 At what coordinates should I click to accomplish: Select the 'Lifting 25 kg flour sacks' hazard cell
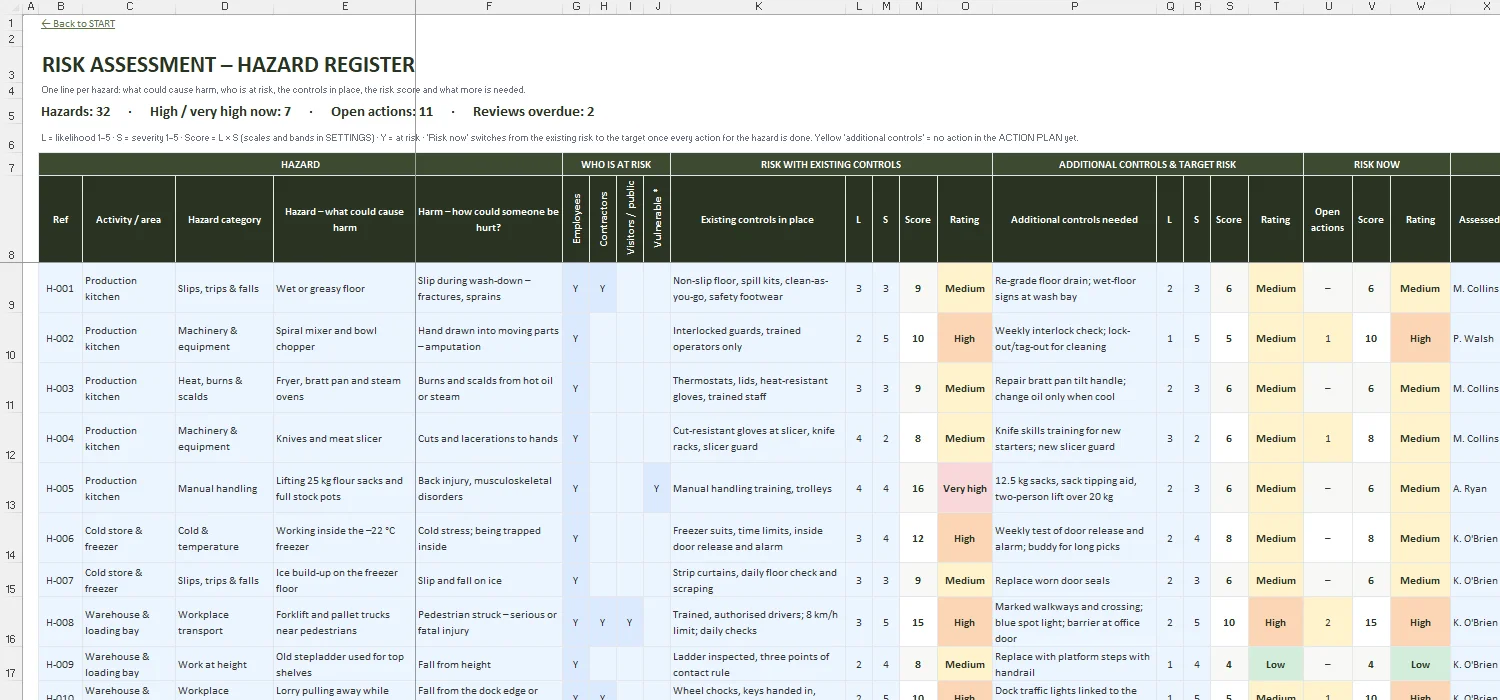[x=344, y=488]
